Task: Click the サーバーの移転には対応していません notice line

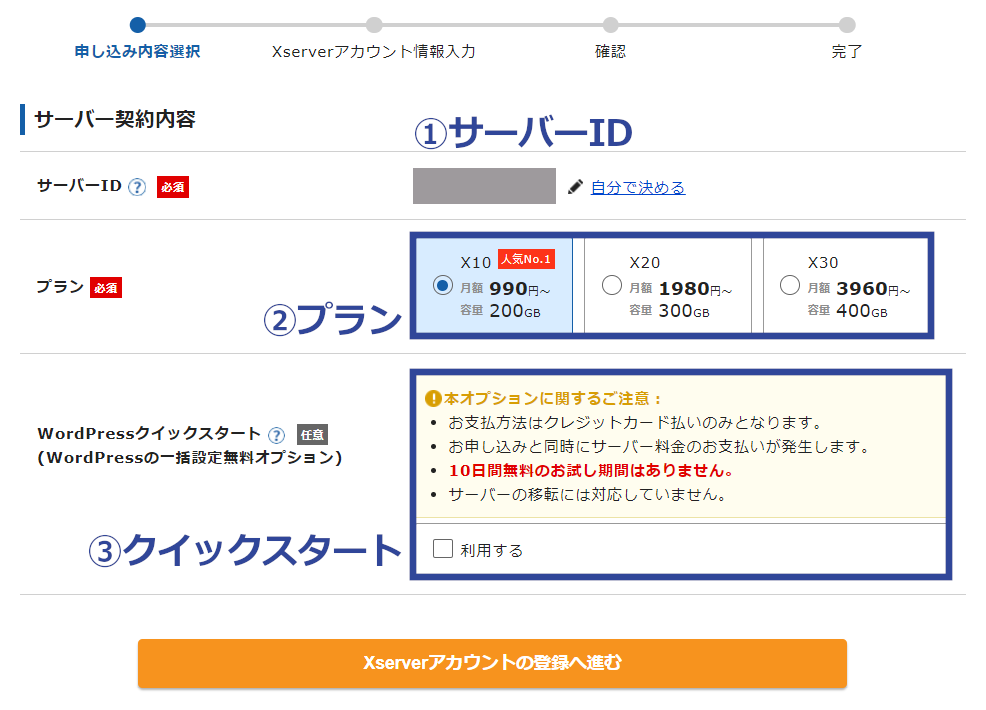Action: (587, 495)
